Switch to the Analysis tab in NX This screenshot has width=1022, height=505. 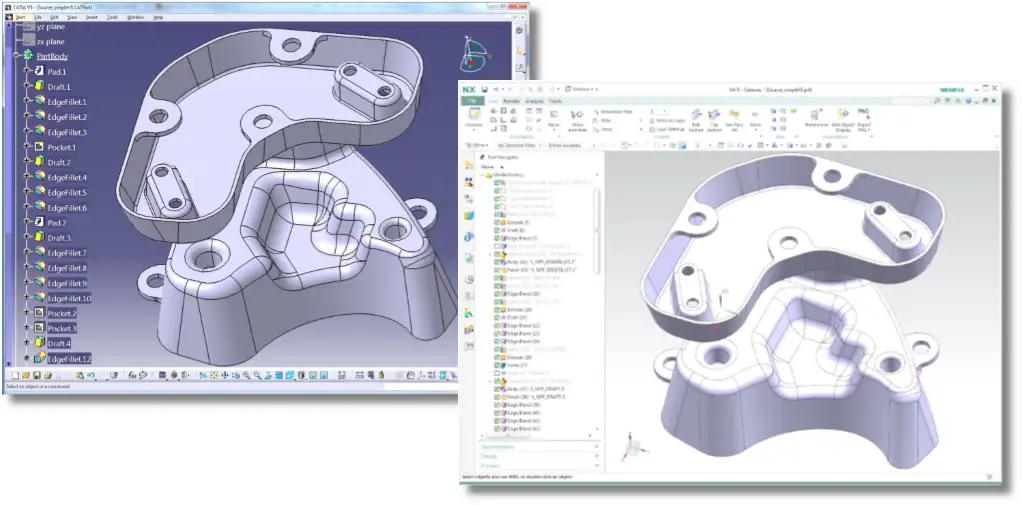(534, 102)
